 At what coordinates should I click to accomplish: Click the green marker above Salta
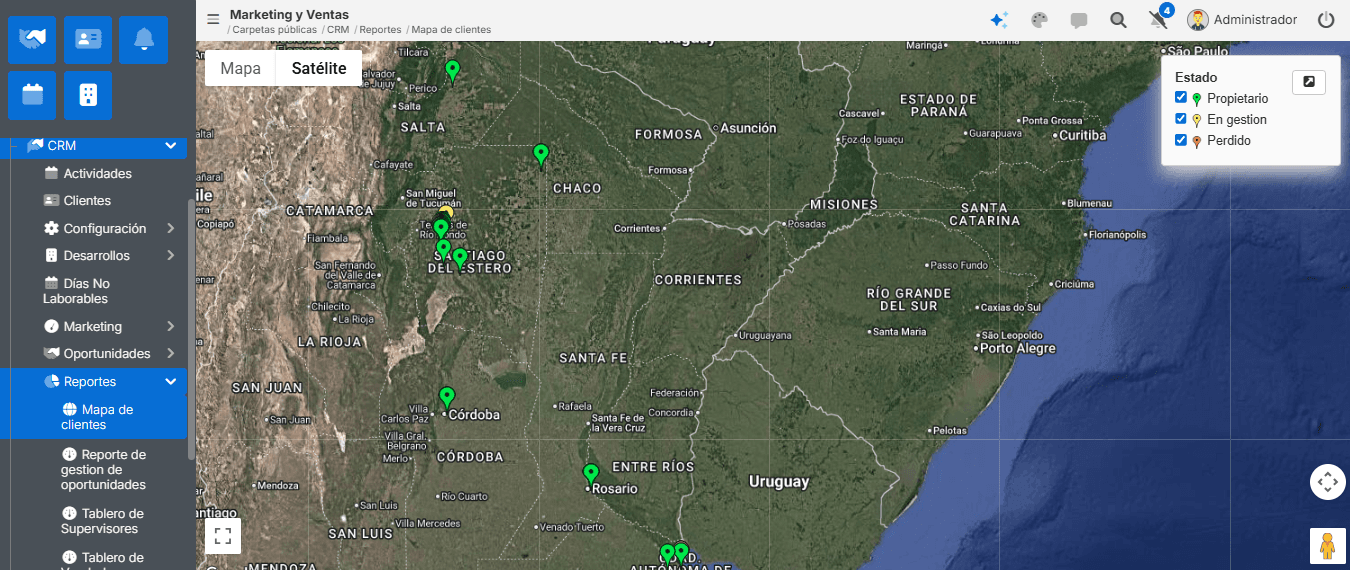(452, 70)
